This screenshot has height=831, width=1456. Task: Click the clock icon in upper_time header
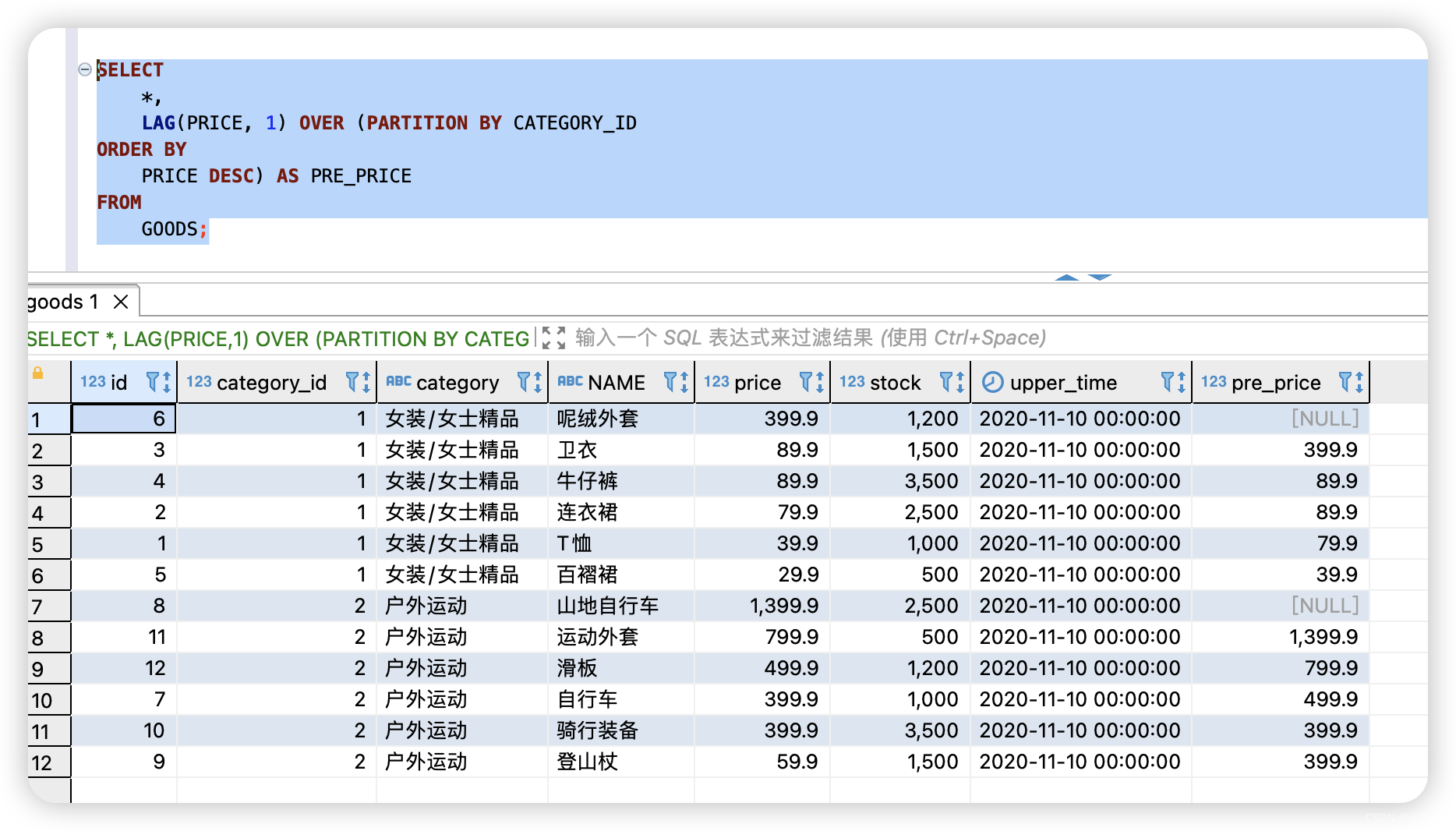click(x=992, y=382)
